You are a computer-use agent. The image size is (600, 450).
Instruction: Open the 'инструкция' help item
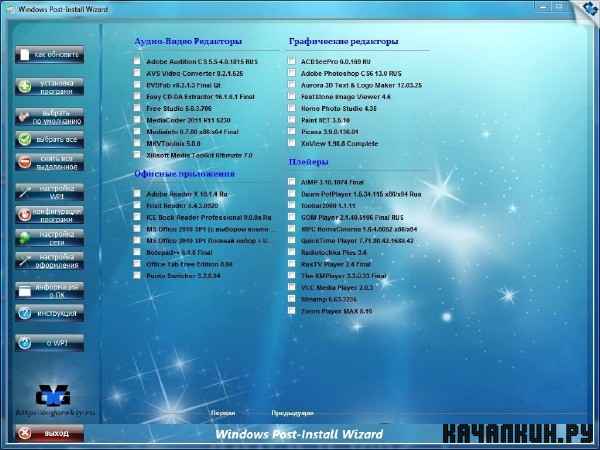pyautogui.click(x=50, y=313)
